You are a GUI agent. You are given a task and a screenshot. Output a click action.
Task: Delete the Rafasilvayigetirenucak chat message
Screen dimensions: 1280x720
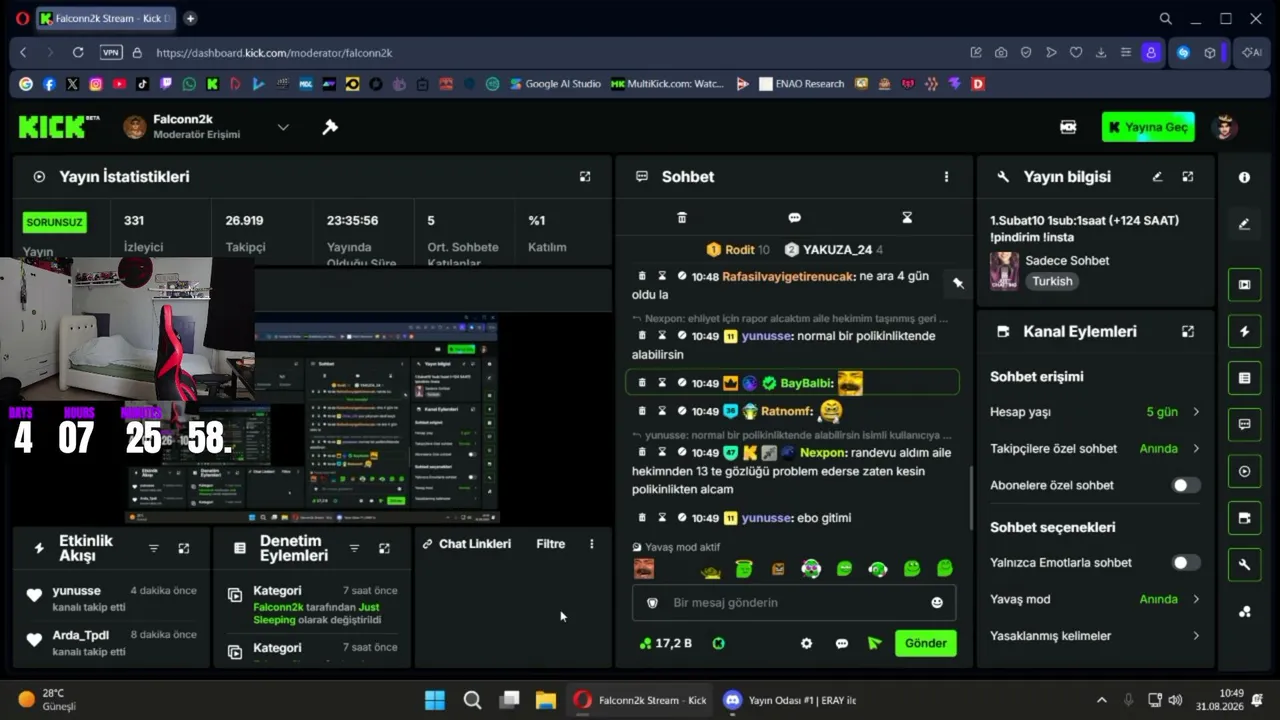[x=642, y=276]
